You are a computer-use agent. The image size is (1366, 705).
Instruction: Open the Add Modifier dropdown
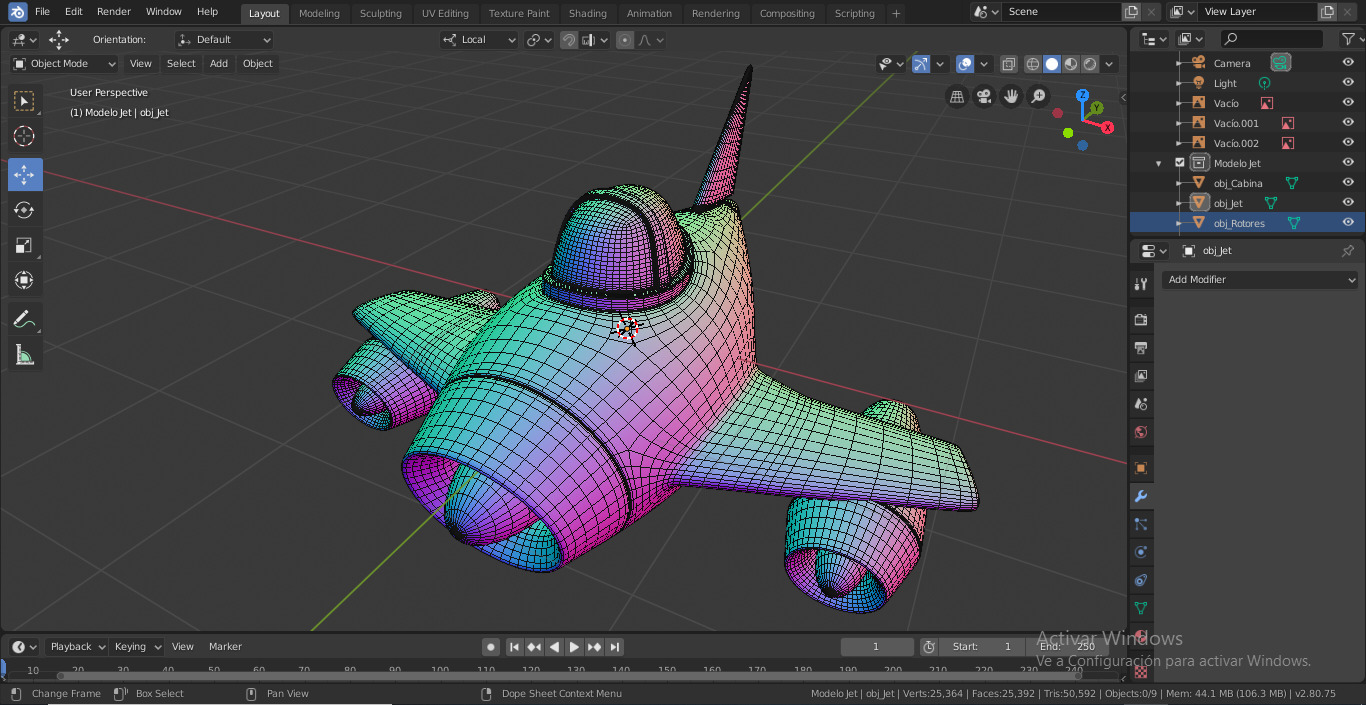click(1260, 280)
